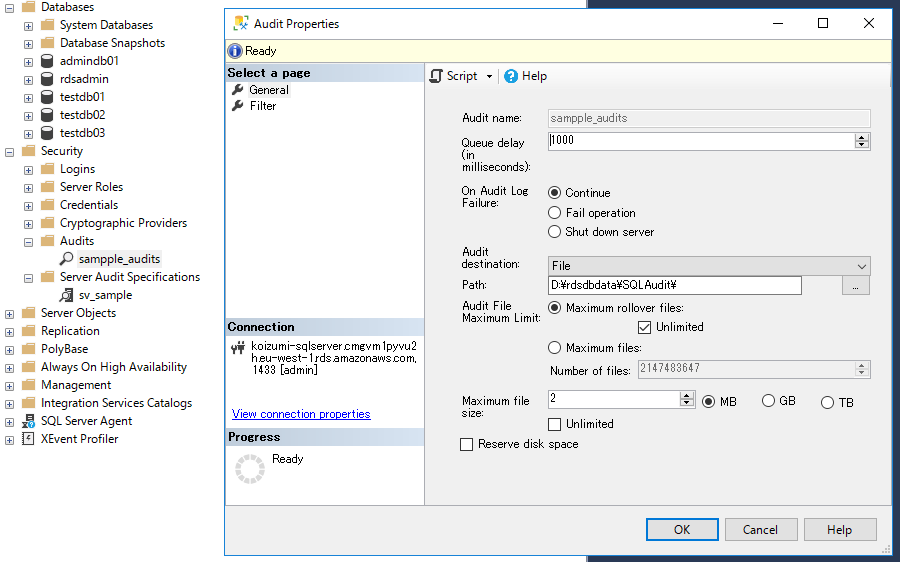Click the OK button

pyautogui.click(x=682, y=530)
